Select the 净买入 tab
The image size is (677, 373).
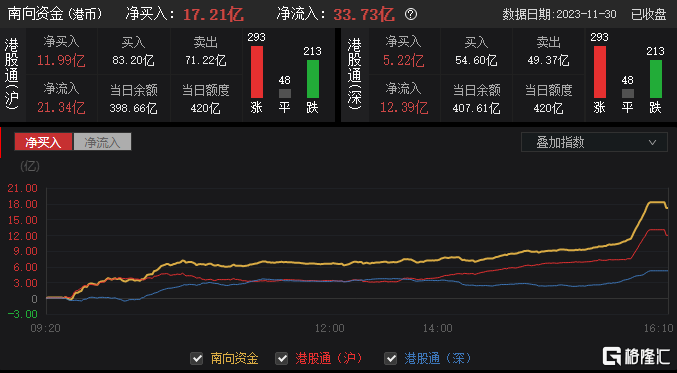[x=44, y=142]
